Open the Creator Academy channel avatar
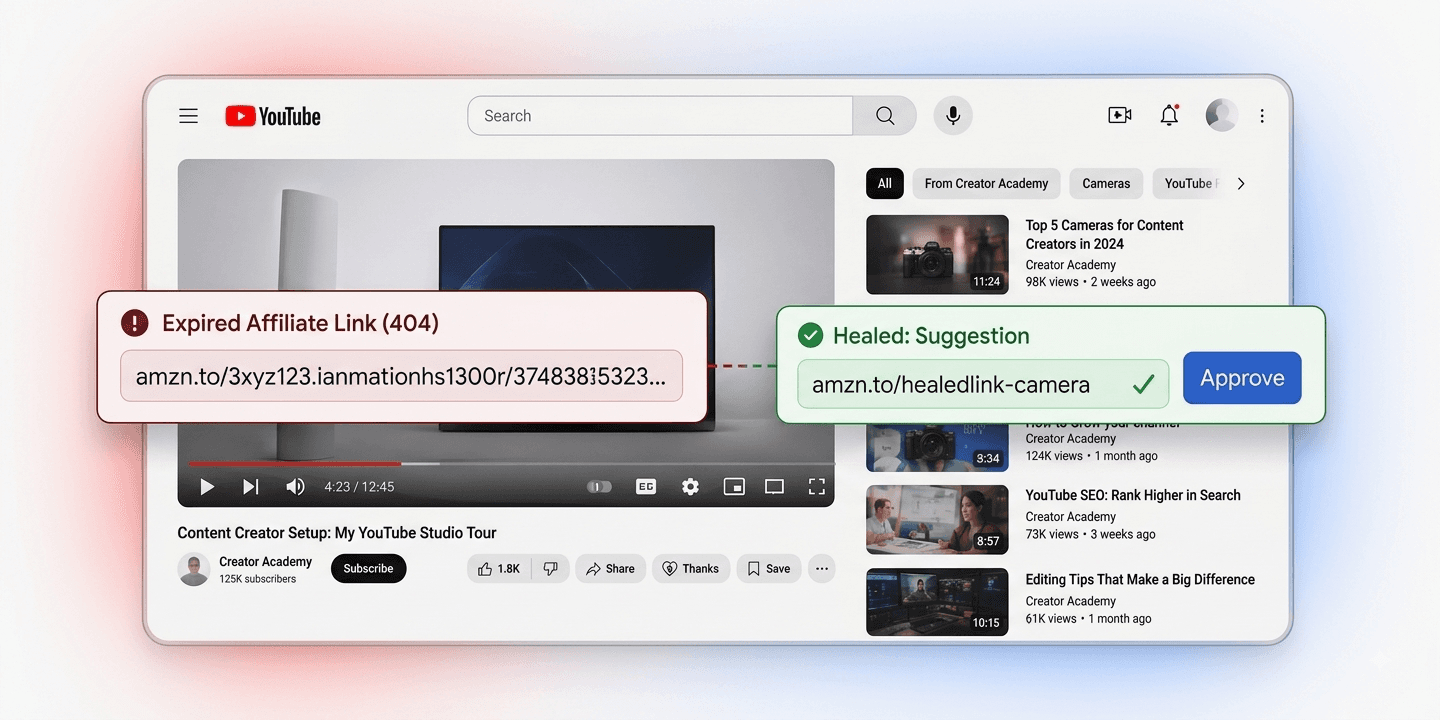 point(194,569)
